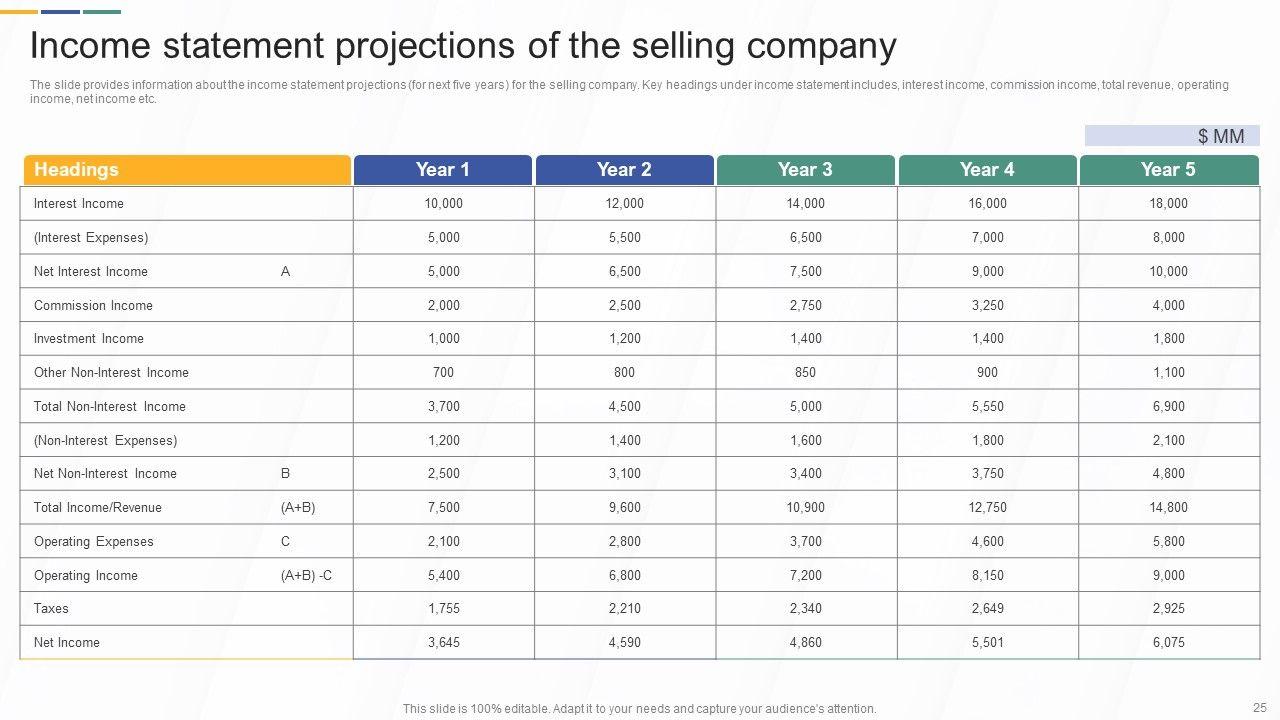Click the Year 4 column header

[987, 170]
